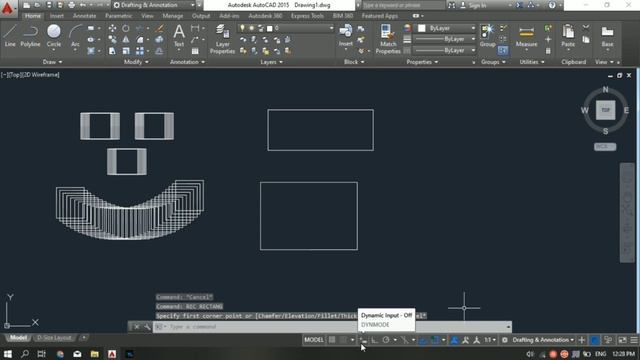
Task: Click Match Properties tool
Action: pos(388,39)
